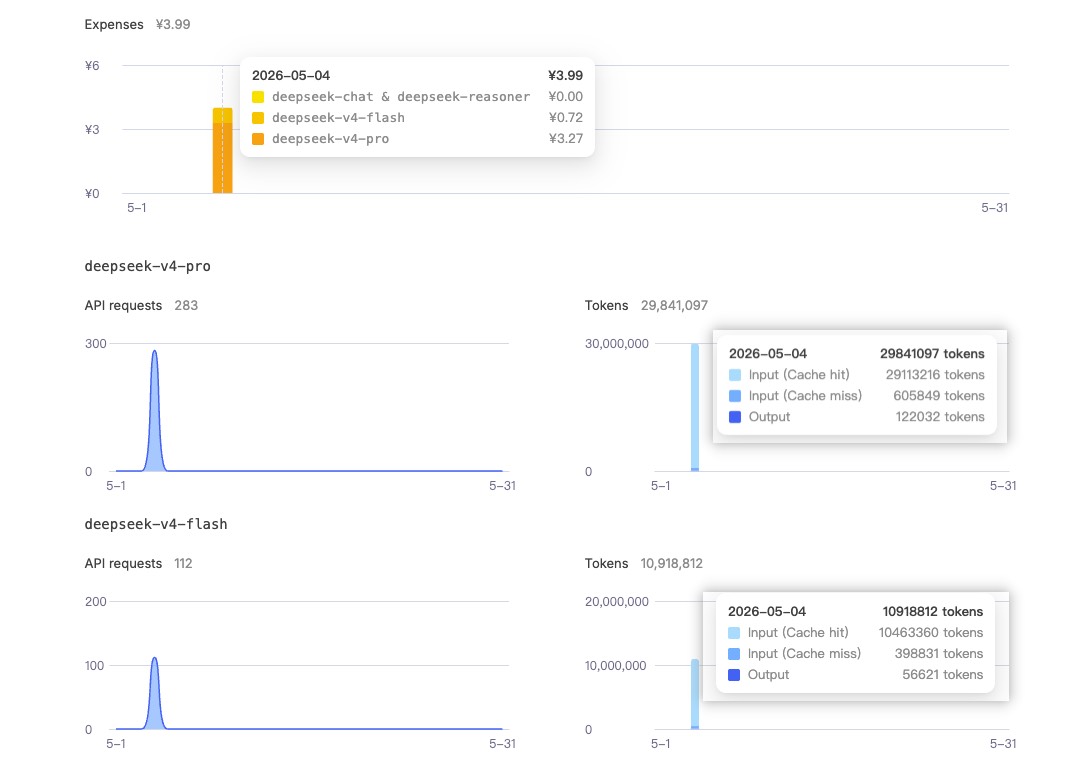Click the Cache miss value 605849 tokens
This screenshot has height=770, width=1079.
(939, 396)
